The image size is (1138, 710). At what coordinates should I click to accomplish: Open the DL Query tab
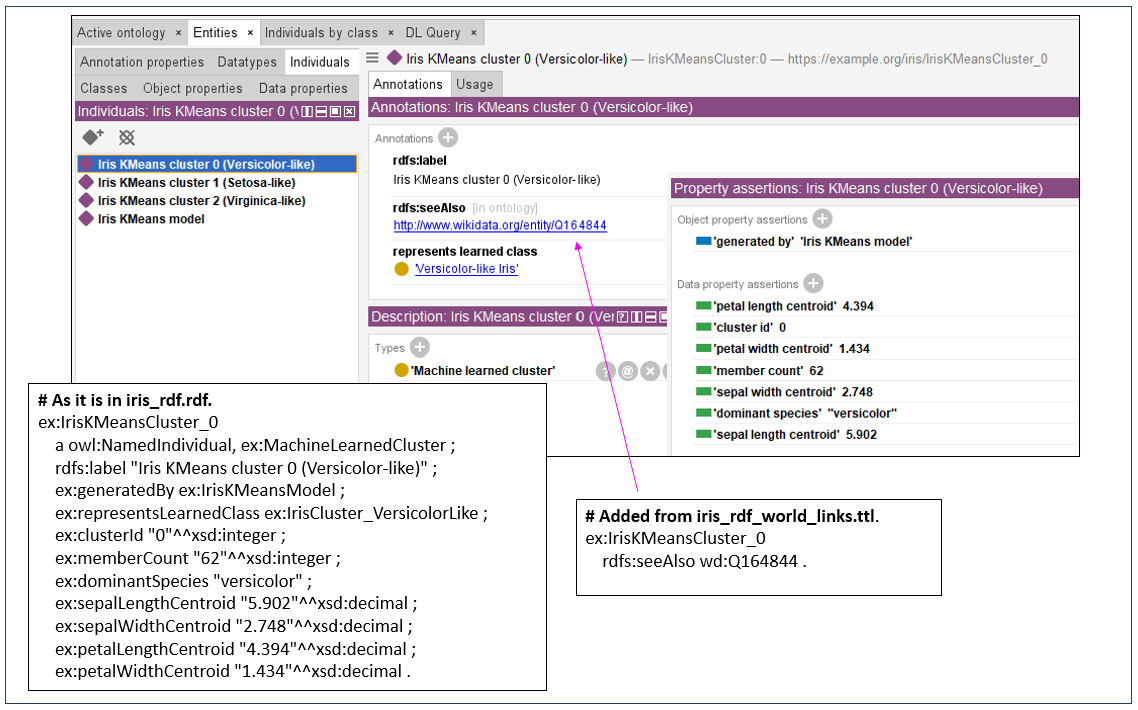point(433,33)
